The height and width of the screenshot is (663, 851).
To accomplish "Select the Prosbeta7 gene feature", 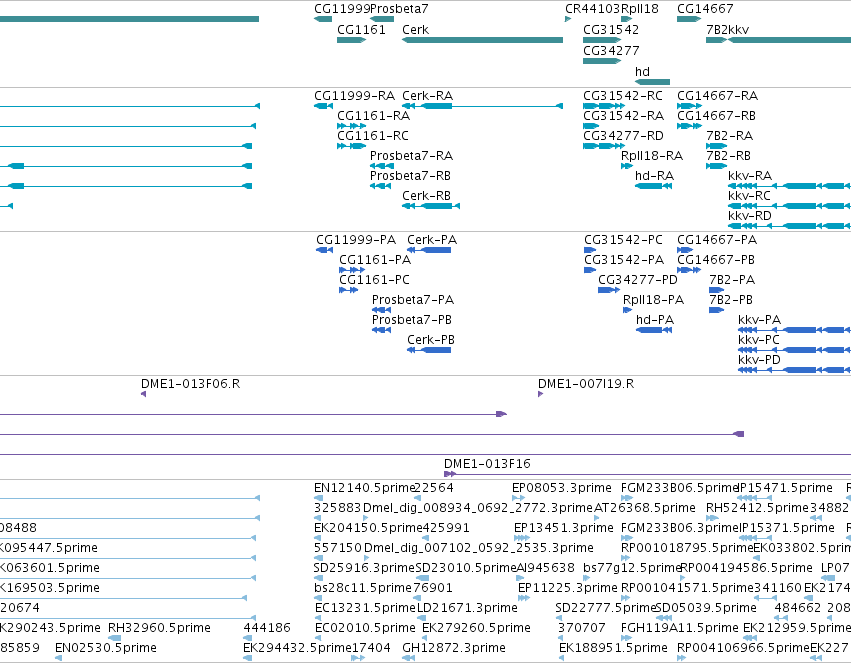I will click(382, 19).
